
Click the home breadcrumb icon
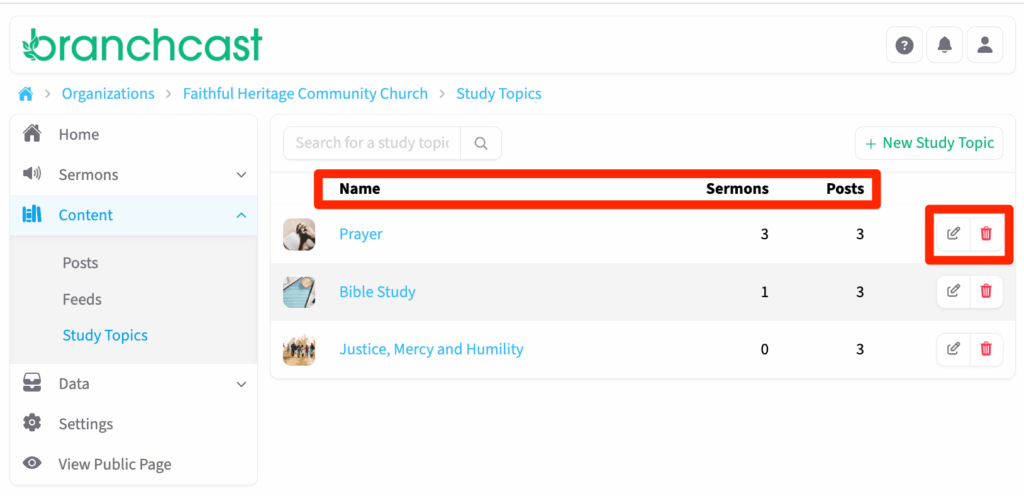(26, 94)
